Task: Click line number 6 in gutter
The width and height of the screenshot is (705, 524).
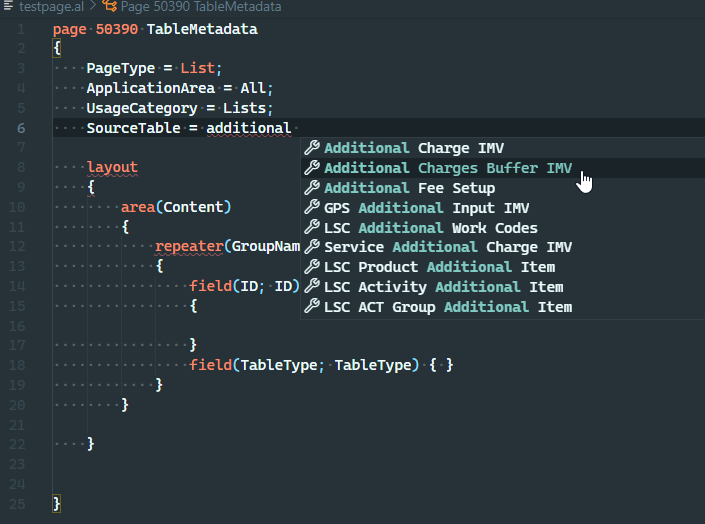Action: [x=21, y=129]
